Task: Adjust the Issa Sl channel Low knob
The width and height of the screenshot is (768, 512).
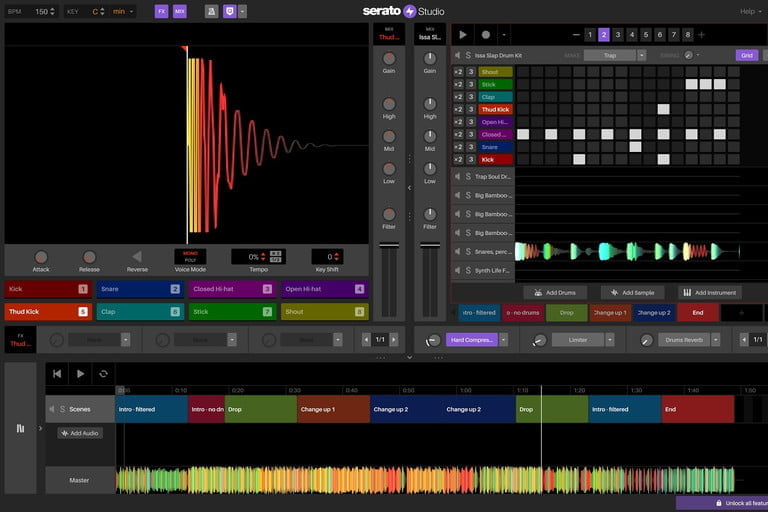Action: 430,169
